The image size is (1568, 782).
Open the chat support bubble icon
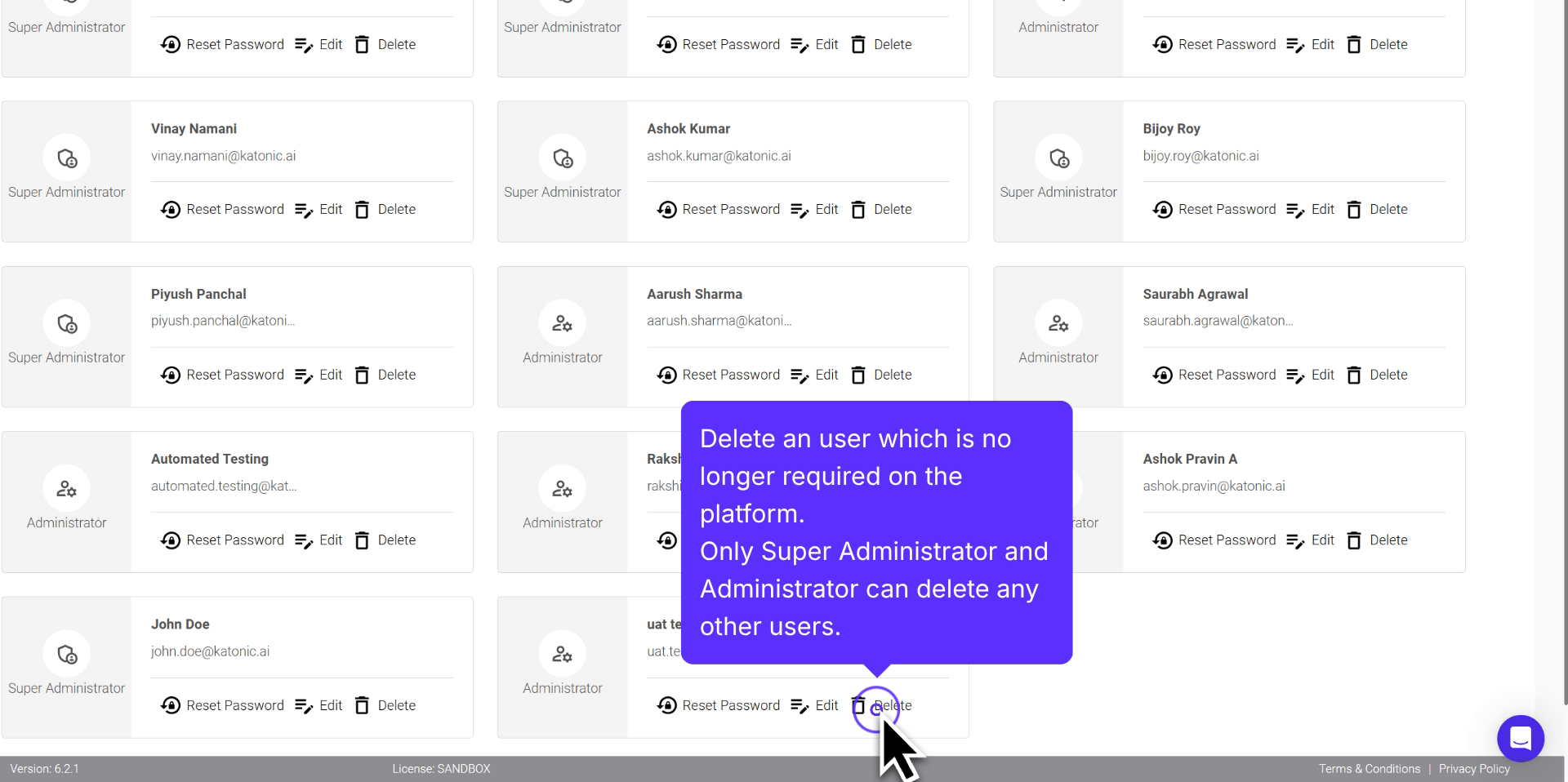[1520, 738]
